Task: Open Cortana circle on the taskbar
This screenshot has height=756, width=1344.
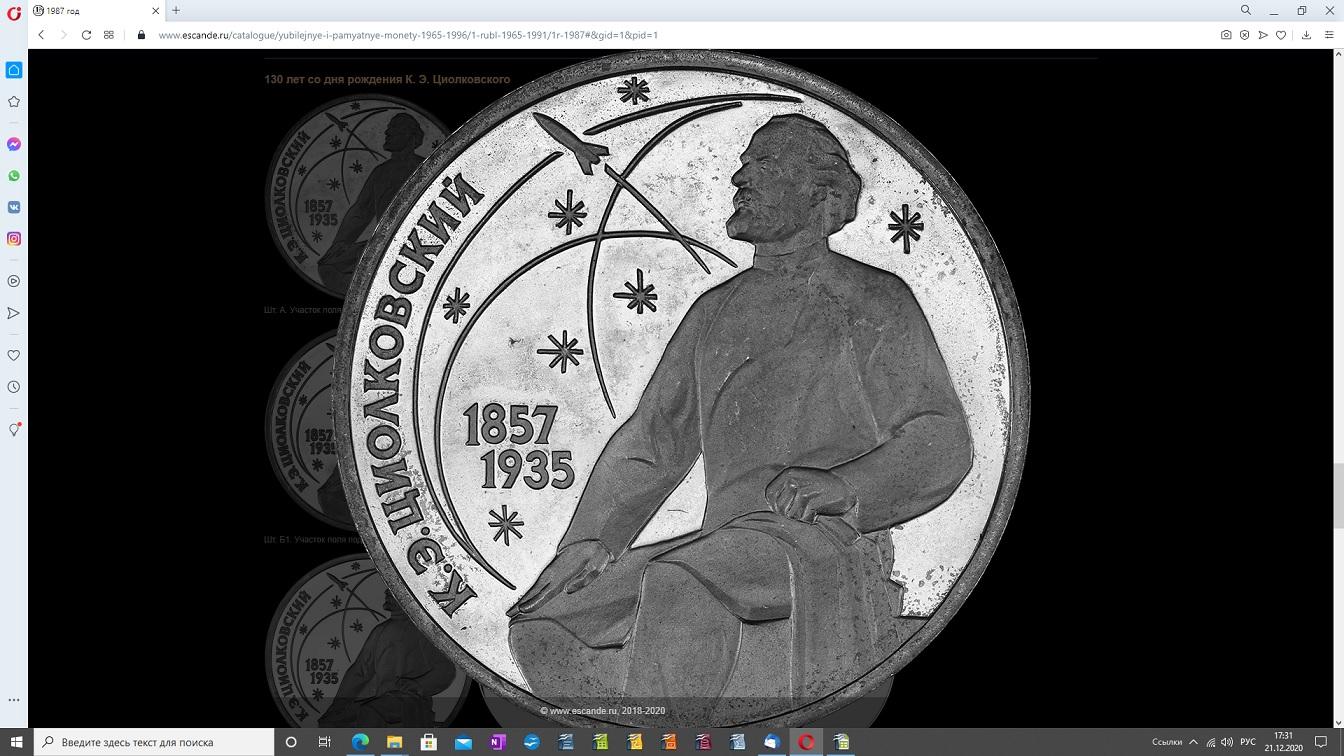Action: 291,742
